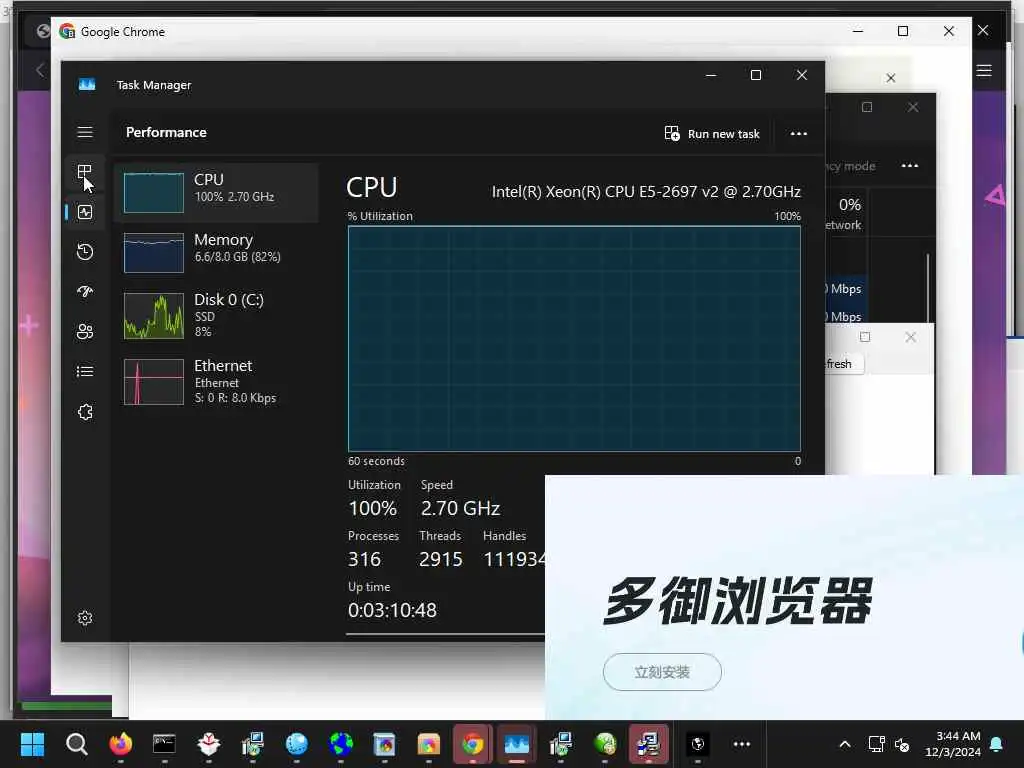The height and width of the screenshot is (768, 1024).
Task: Click the 316 Processes count
Action: [x=364, y=559]
